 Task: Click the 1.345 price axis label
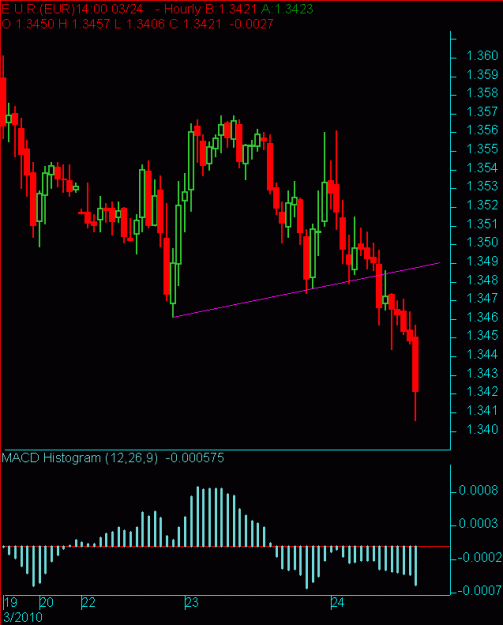[482, 336]
